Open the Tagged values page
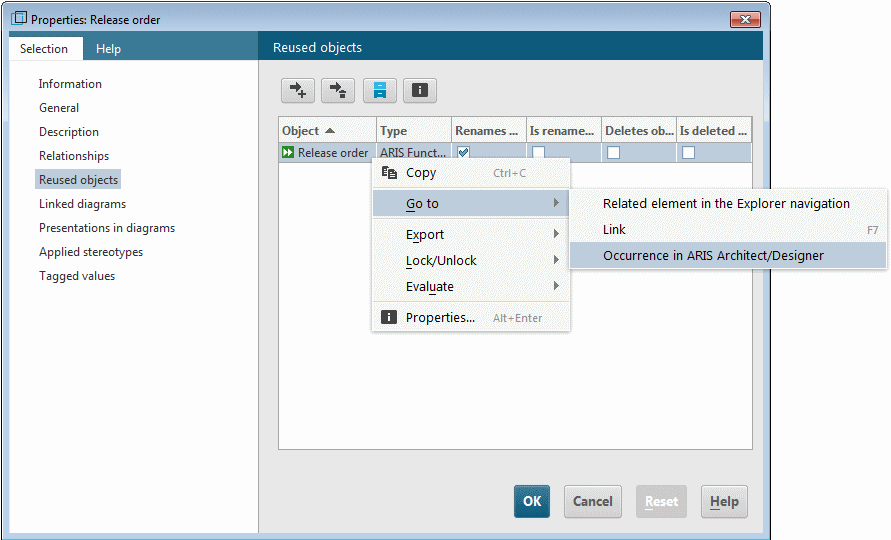Viewport: 891px width, 540px height. click(x=77, y=276)
